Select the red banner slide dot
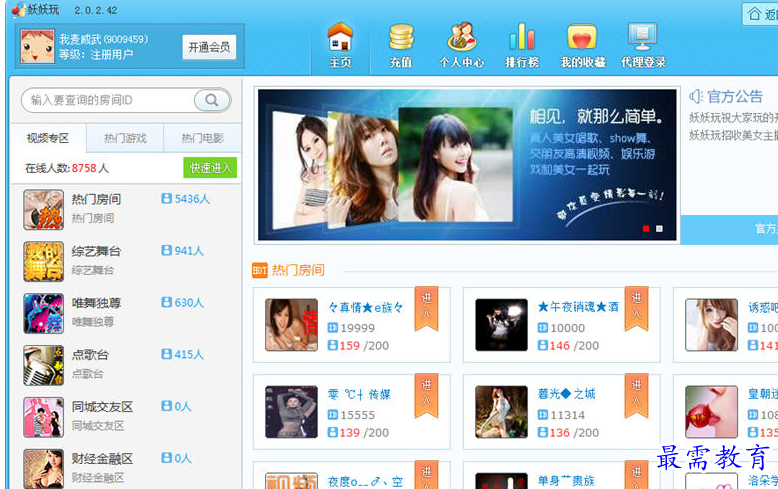The image size is (778, 489). (x=646, y=229)
